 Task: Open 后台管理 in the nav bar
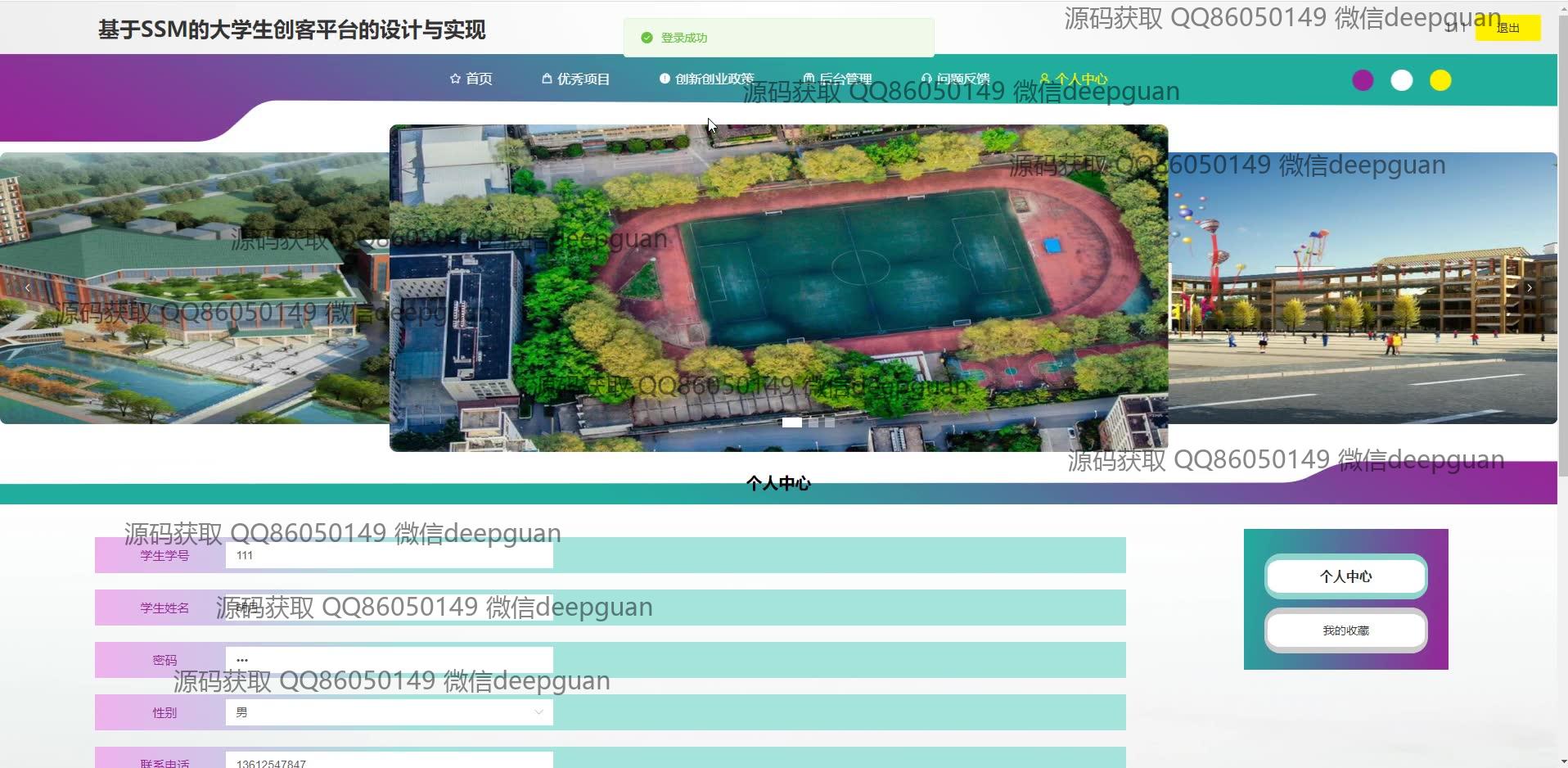pyautogui.click(x=837, y=79)
